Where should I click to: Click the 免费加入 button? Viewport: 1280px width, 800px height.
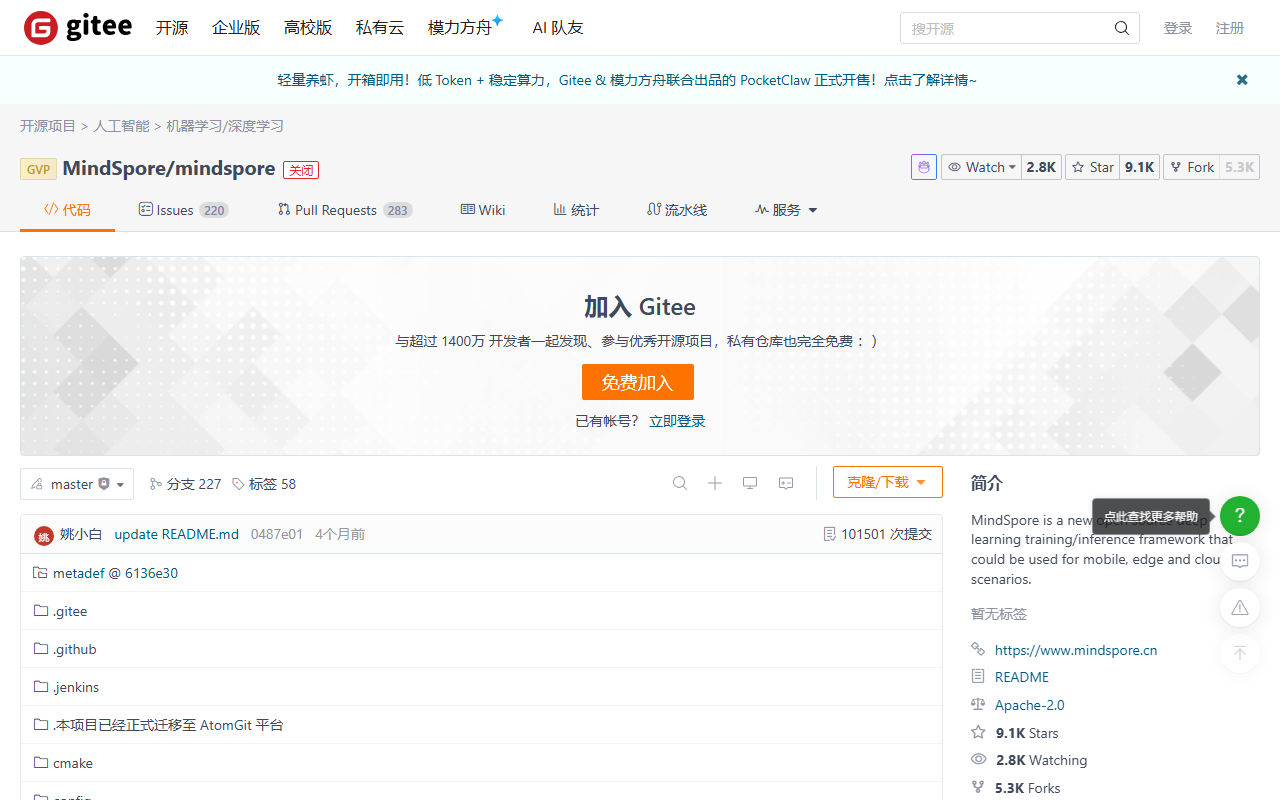(x=638, y=382)
